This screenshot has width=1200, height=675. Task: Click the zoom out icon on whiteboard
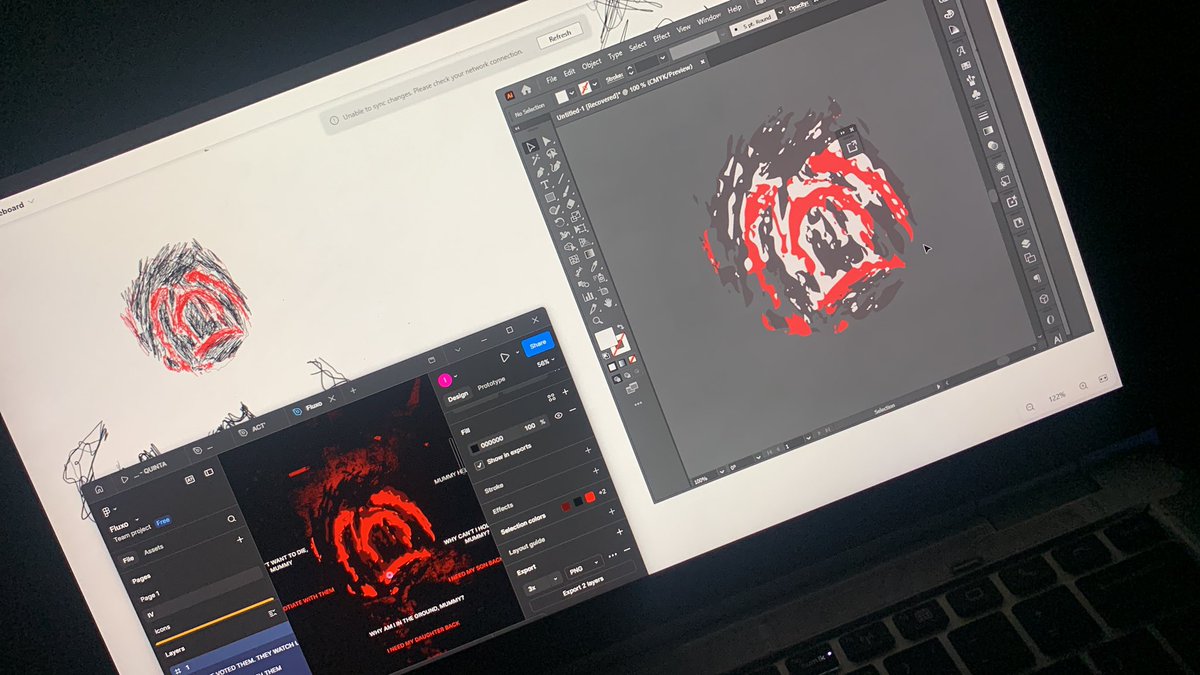[1031, 406]
